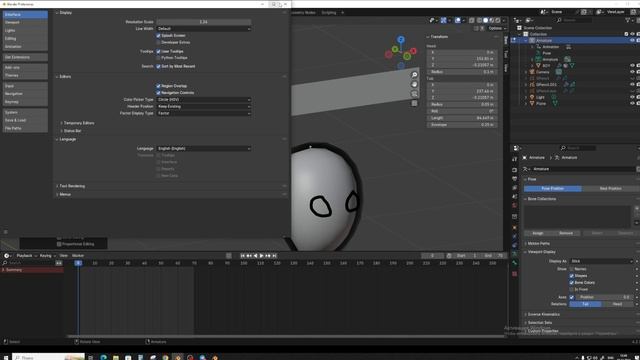Click the camera view icon in viewport

click(x=414, y=93)
